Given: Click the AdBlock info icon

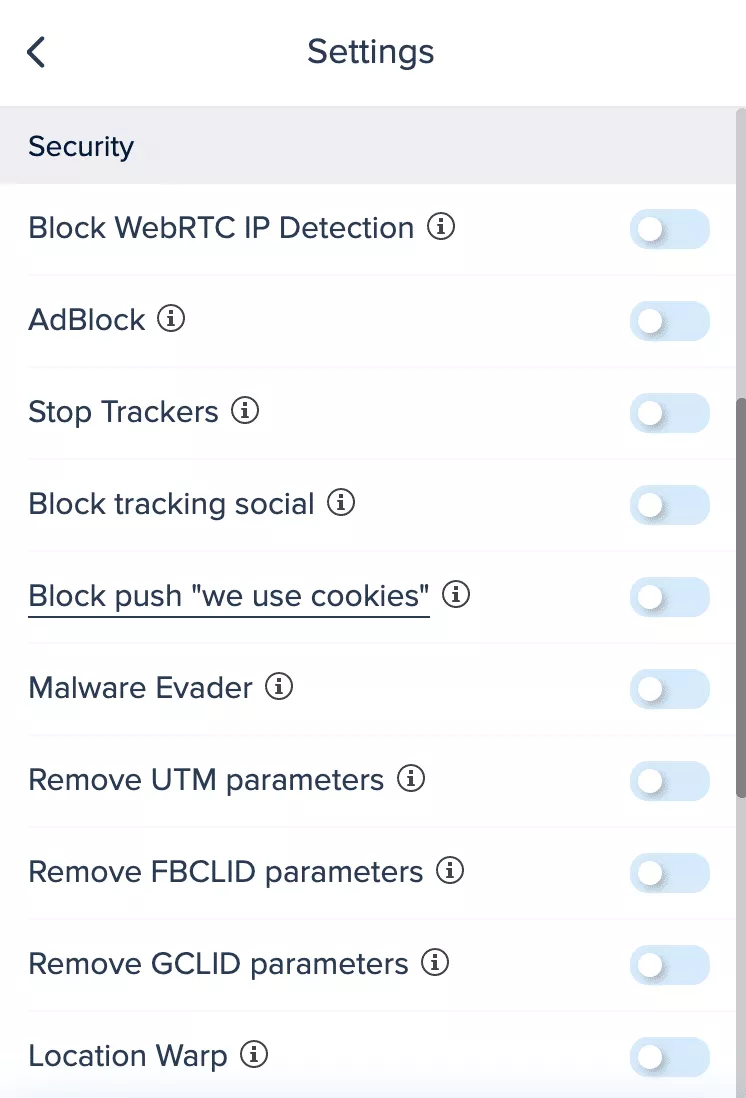Looking at the screenshot, I should coord(172,320).
